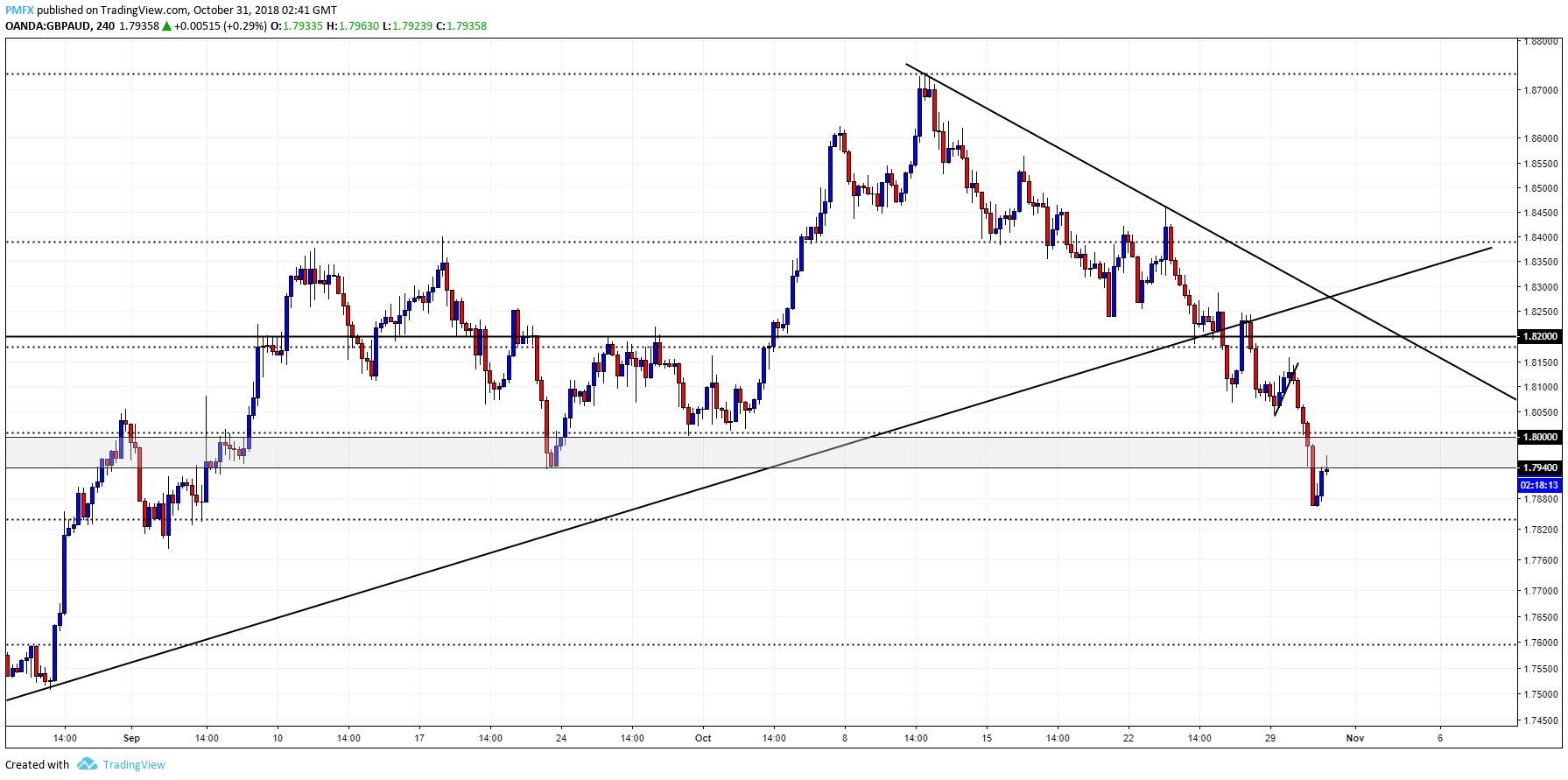Click the 1.86000 price axis label

(1541, 138)
